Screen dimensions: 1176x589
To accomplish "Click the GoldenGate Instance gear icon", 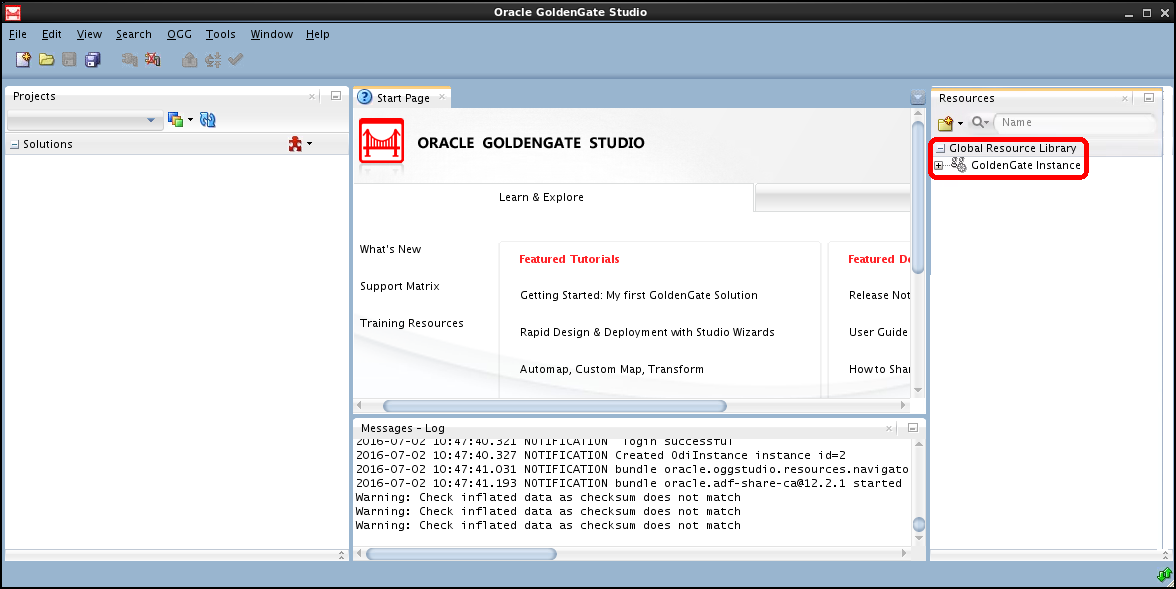I will [957, 165].
